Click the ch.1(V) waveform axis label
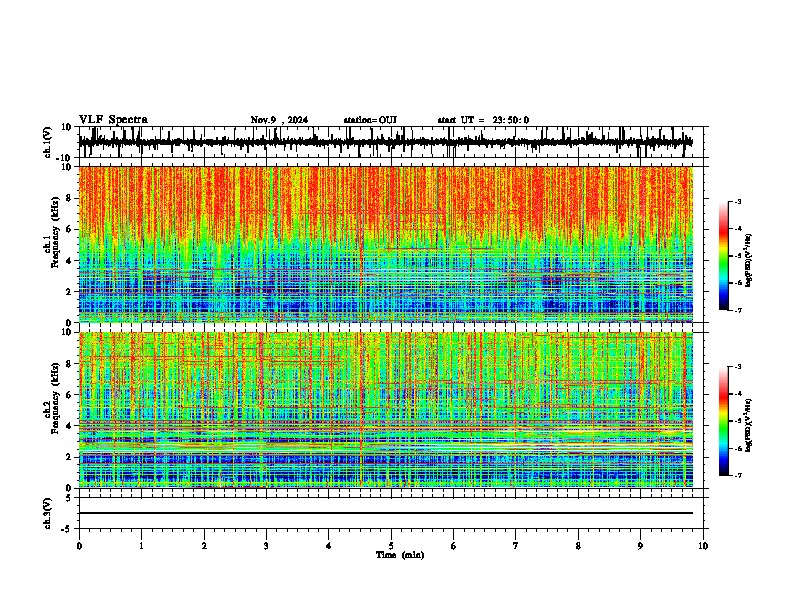Image resolution: width=792 pixels, height=612 pixels. pyautogui.click(x=48, y=142)
